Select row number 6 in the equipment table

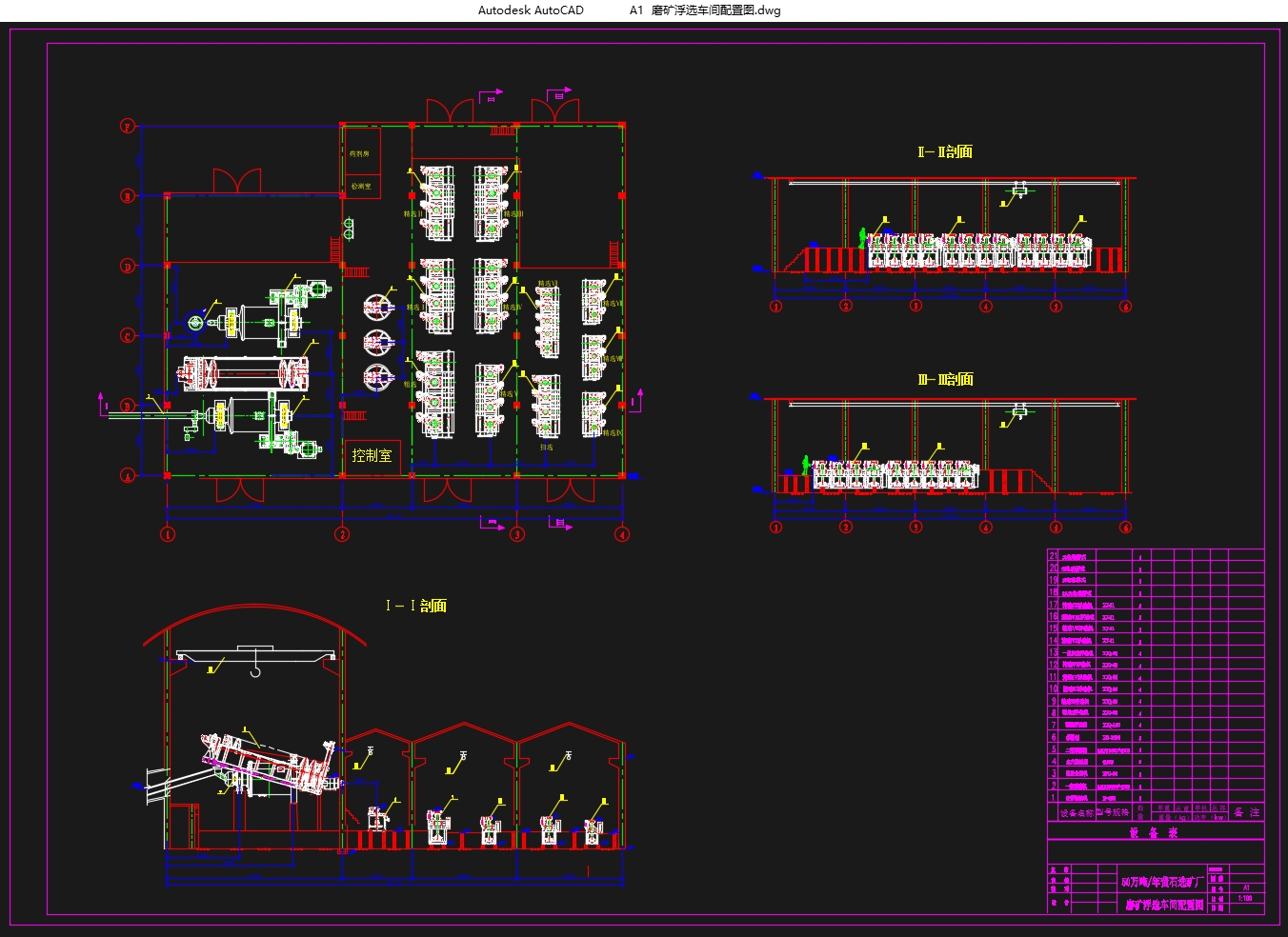(x=1053, y=737)
